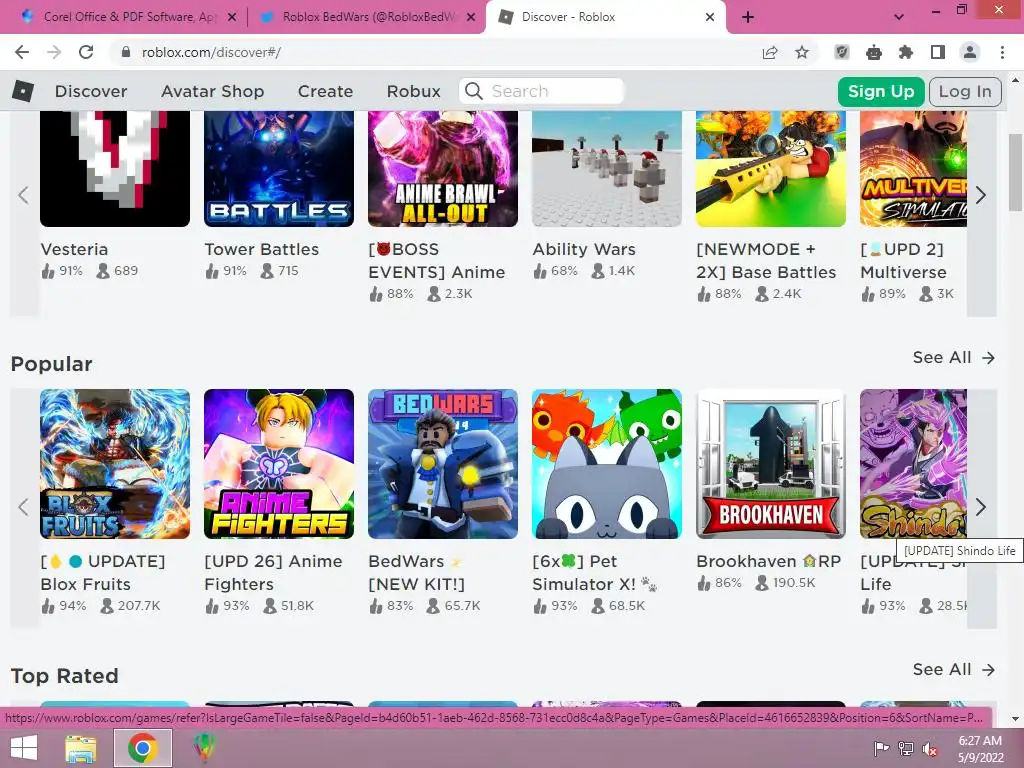Click the search magnifier icon
The width and height of the screenshot is (1024, 768).
click(x=474, y=91)
